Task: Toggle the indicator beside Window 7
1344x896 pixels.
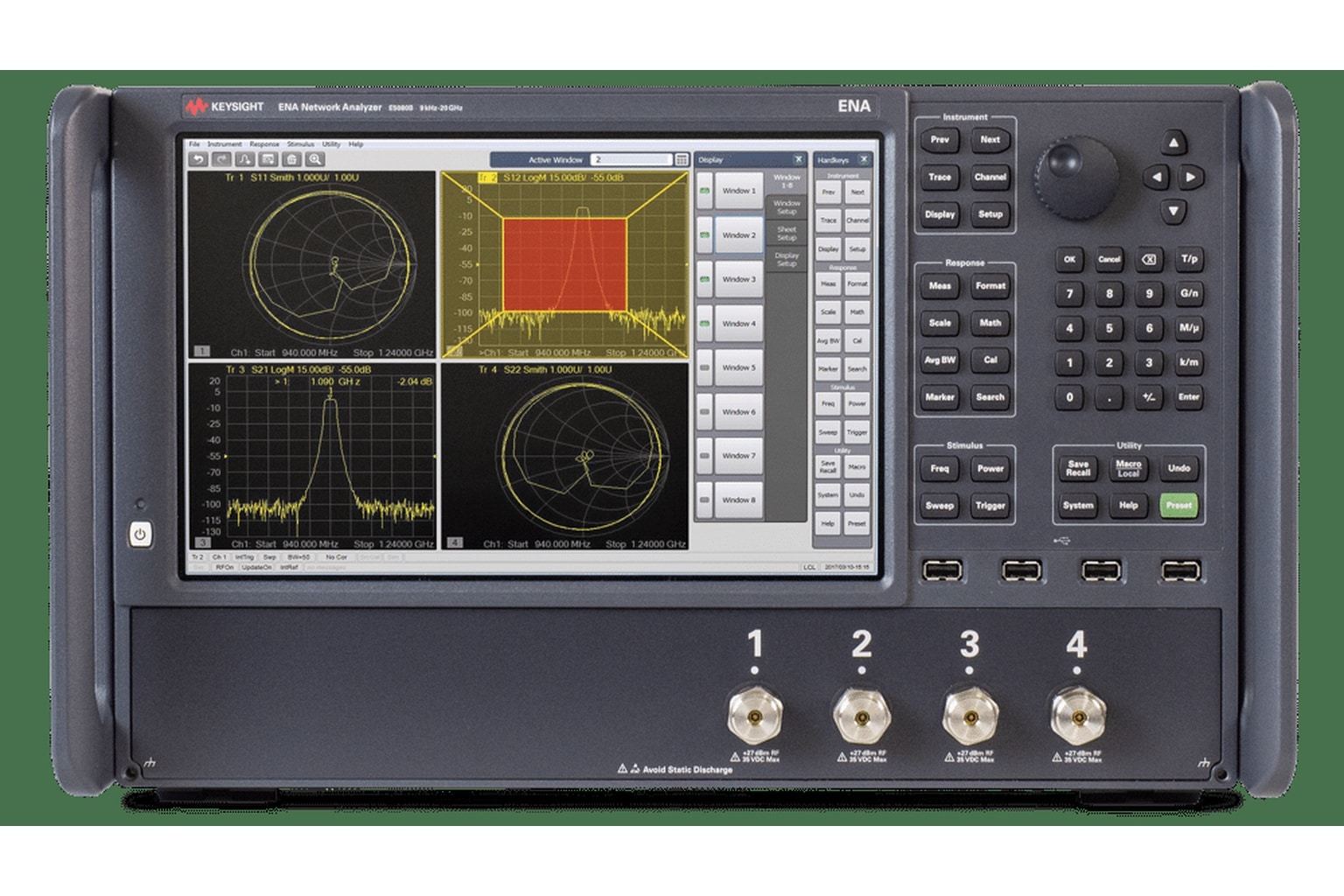Action: tap(704, 455)
